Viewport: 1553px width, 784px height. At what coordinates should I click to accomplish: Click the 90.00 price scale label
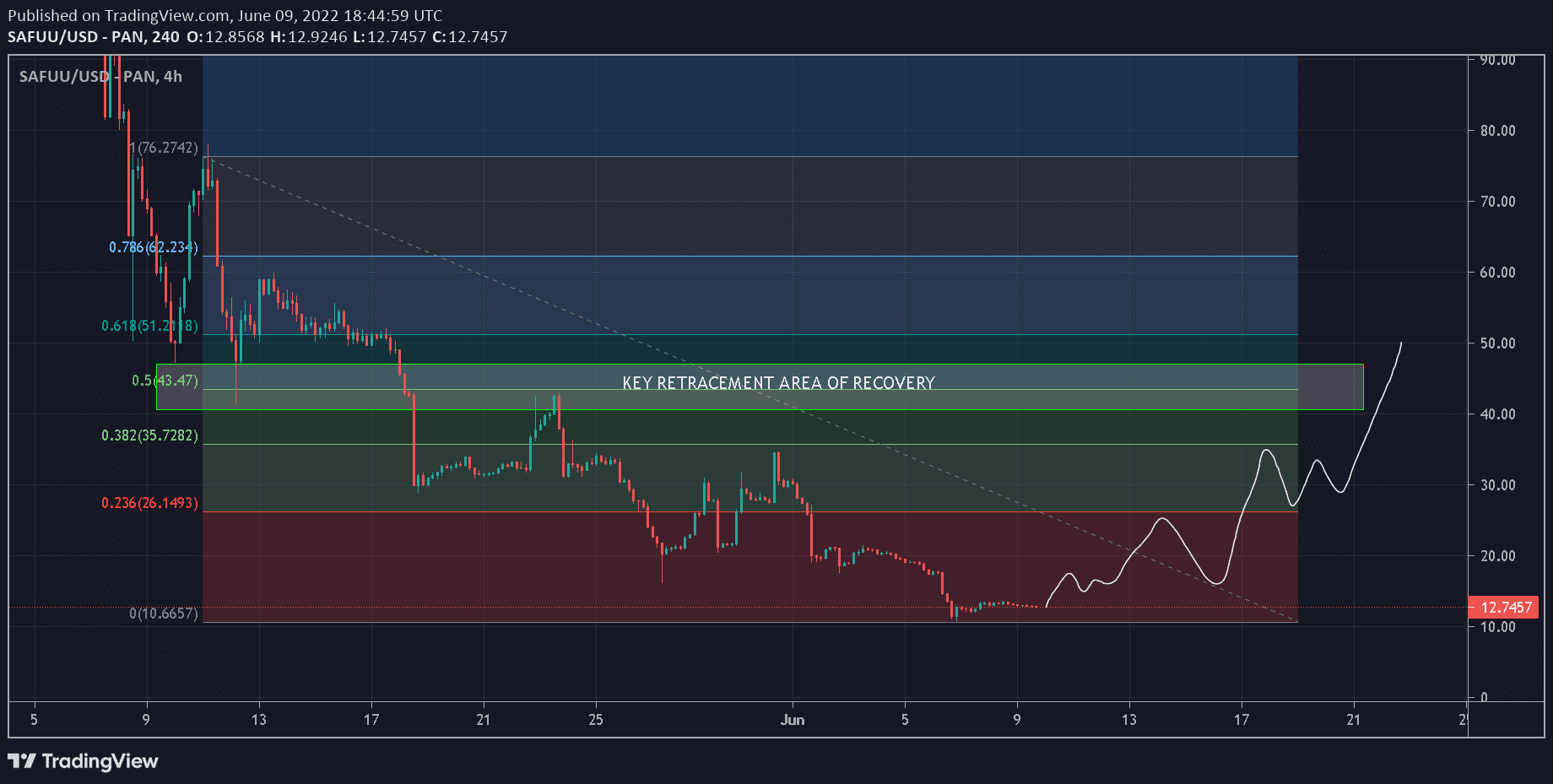1497,60
